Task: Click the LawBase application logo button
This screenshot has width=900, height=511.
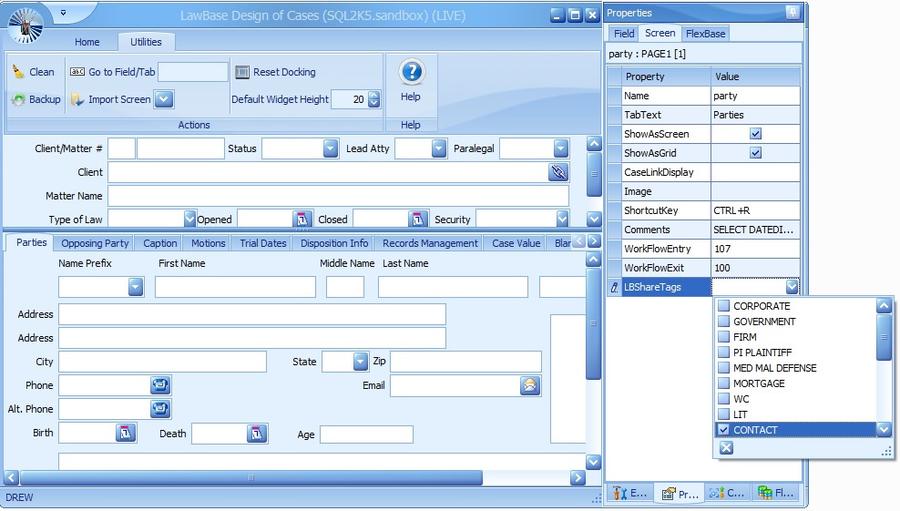Action: coord(25,25)
